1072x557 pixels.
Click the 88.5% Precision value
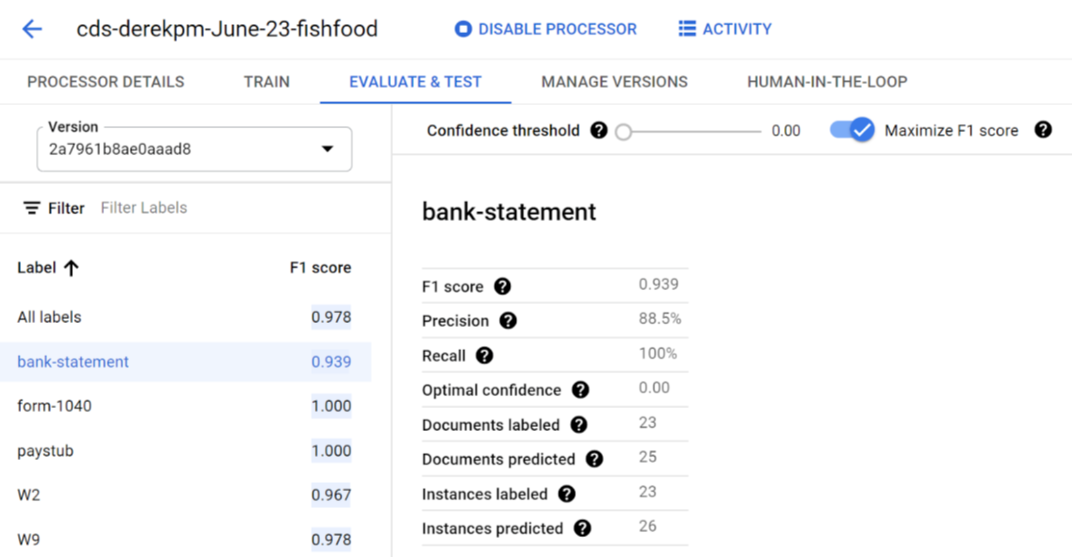660,318
